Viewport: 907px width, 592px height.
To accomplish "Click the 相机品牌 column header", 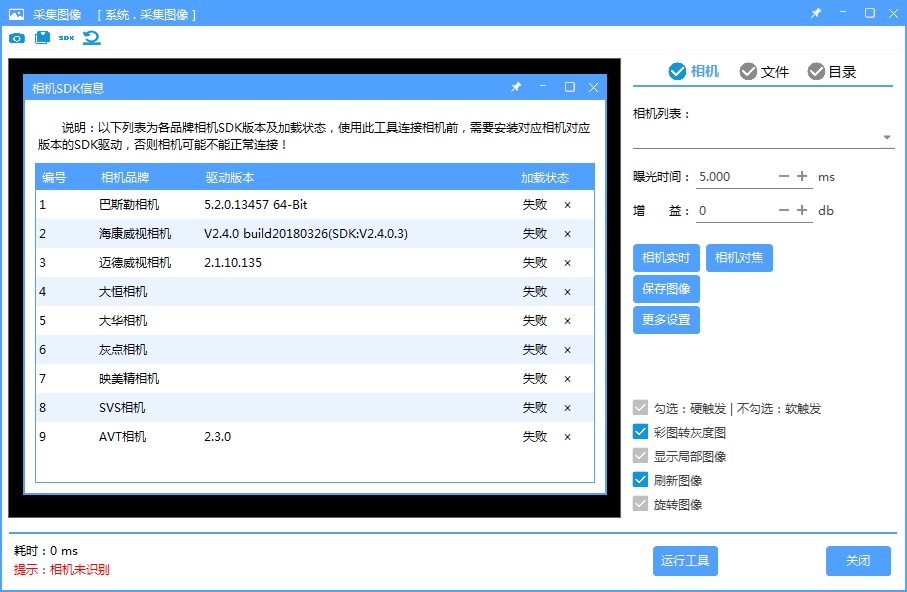I will pos(125,178).
